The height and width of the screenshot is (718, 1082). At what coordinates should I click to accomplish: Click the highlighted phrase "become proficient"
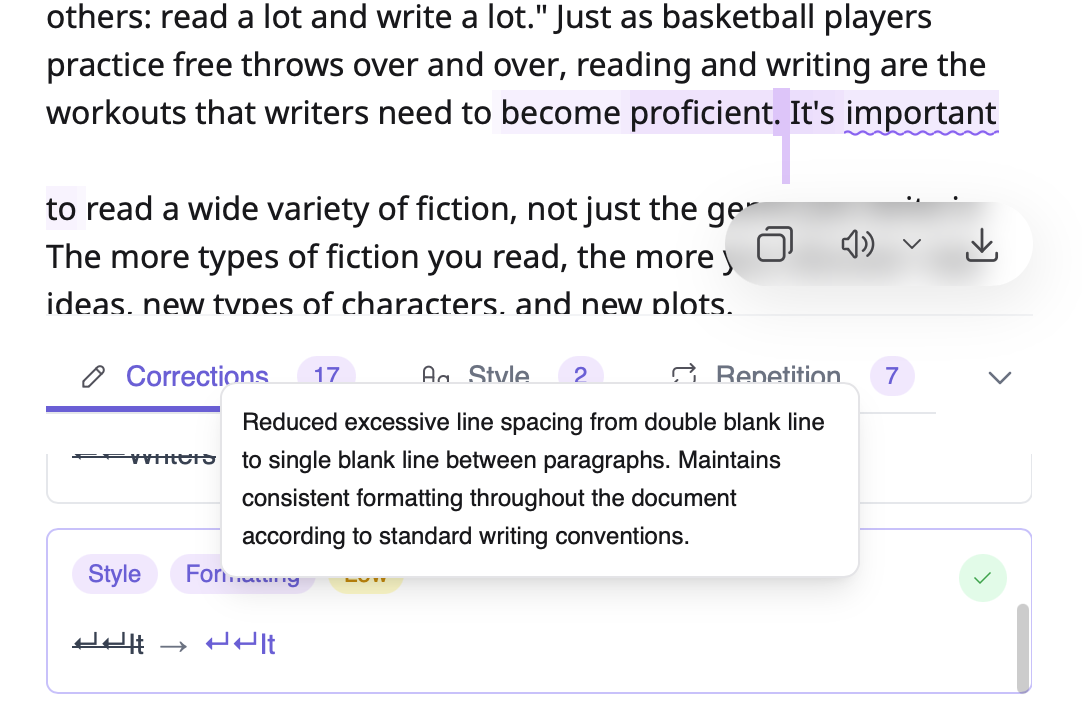[x=635, y=113]
